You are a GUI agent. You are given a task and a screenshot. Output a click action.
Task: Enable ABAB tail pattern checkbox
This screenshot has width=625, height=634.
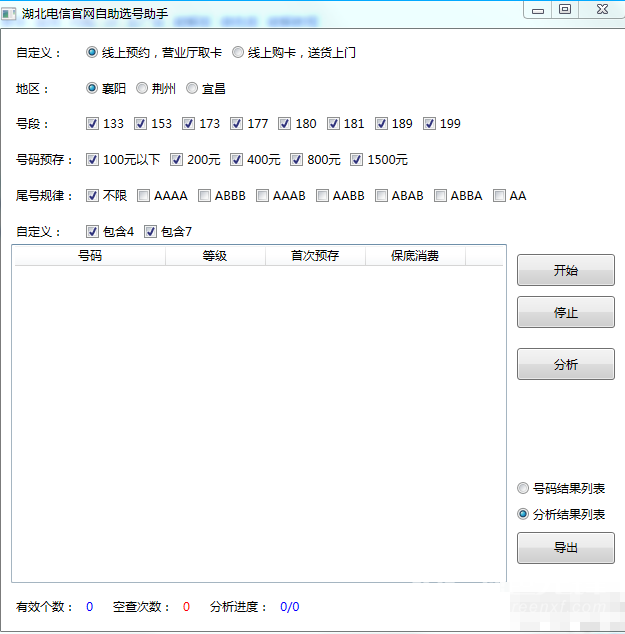(381, 196)
